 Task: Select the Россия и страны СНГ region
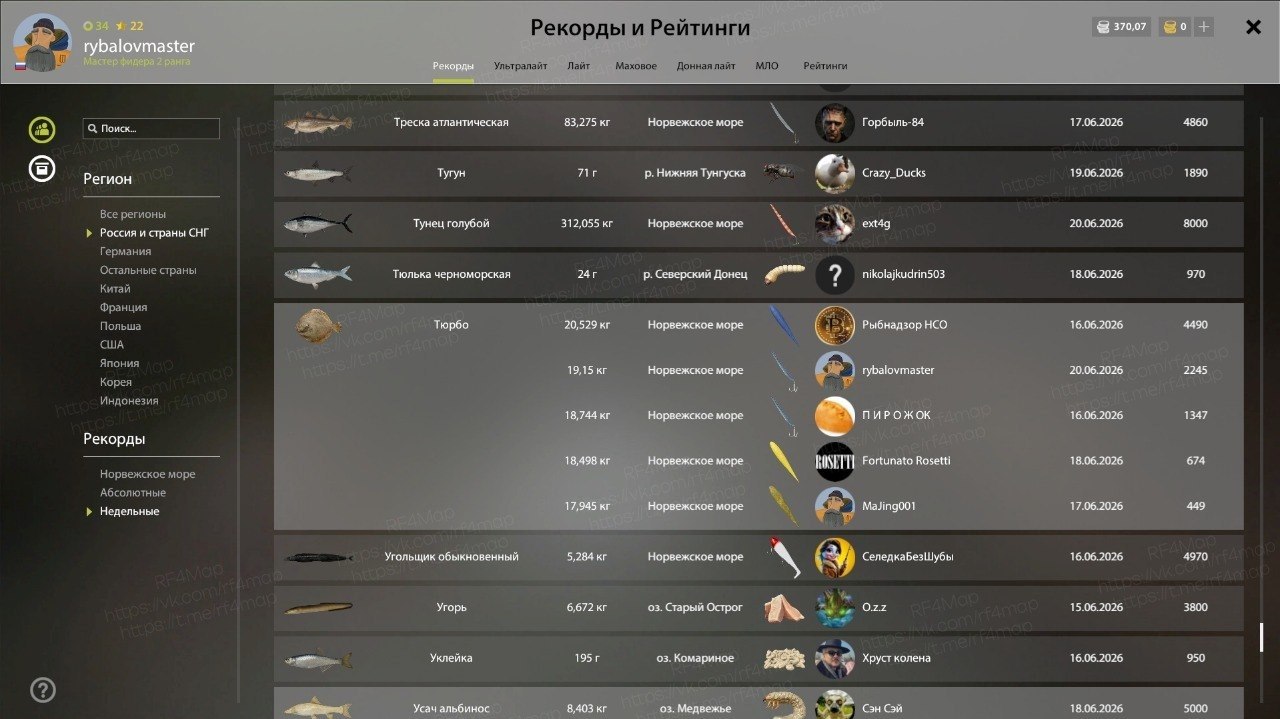154,233
